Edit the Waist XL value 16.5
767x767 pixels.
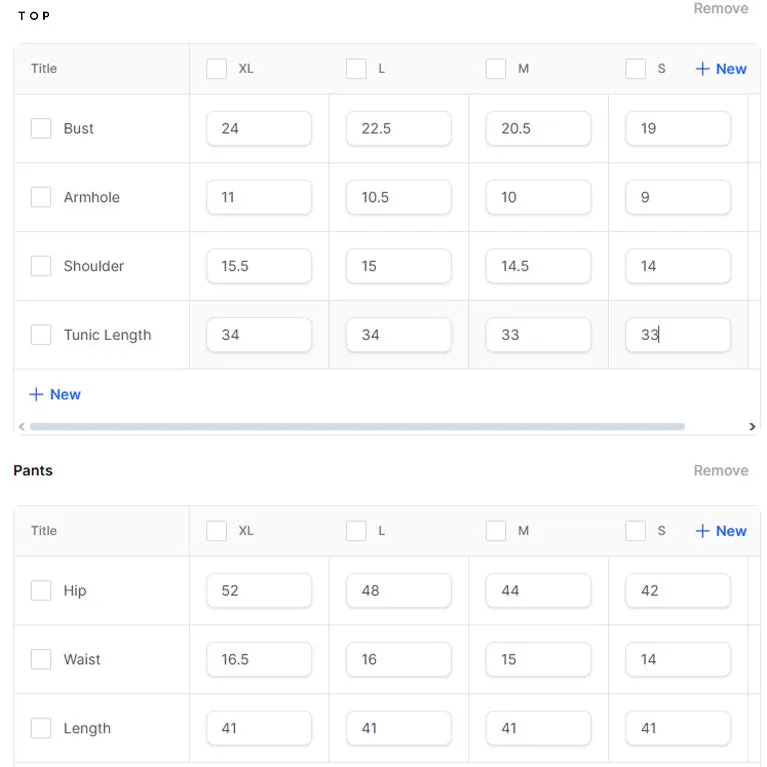click(259, 660)
